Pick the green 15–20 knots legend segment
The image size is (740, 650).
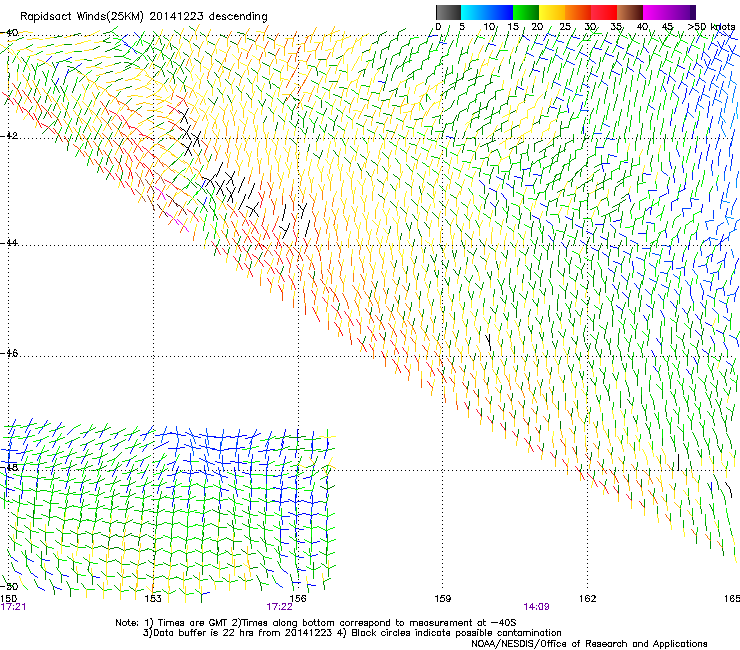(526, 12)
